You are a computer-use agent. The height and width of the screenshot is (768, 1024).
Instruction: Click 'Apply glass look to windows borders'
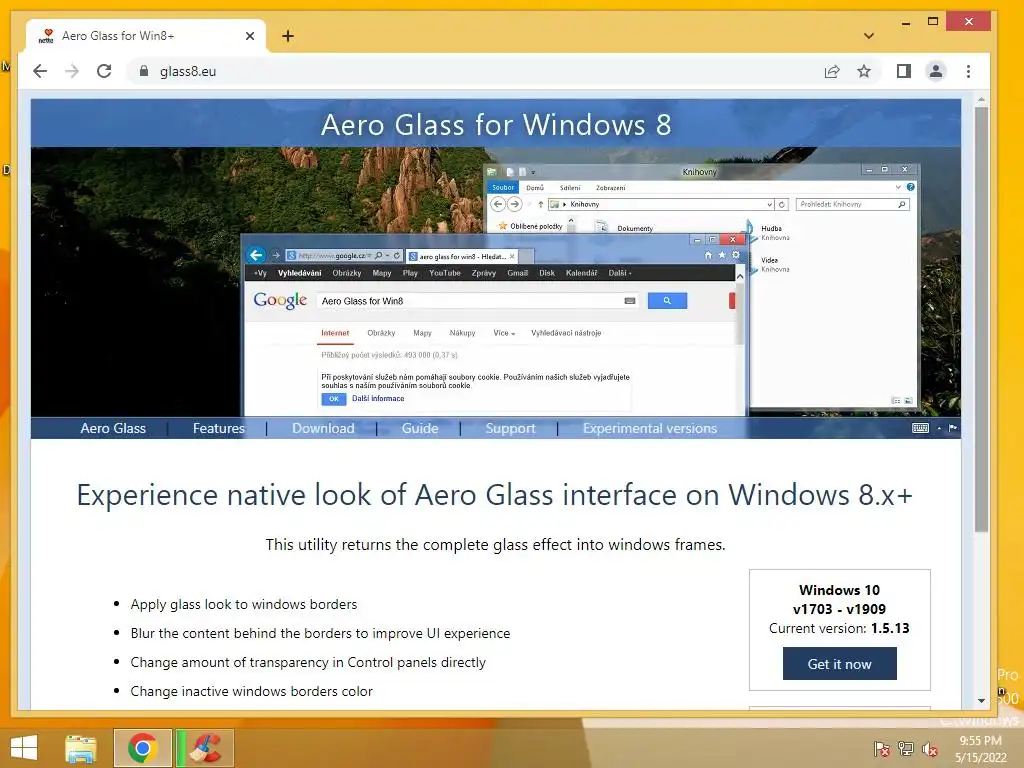pos(244,604)
